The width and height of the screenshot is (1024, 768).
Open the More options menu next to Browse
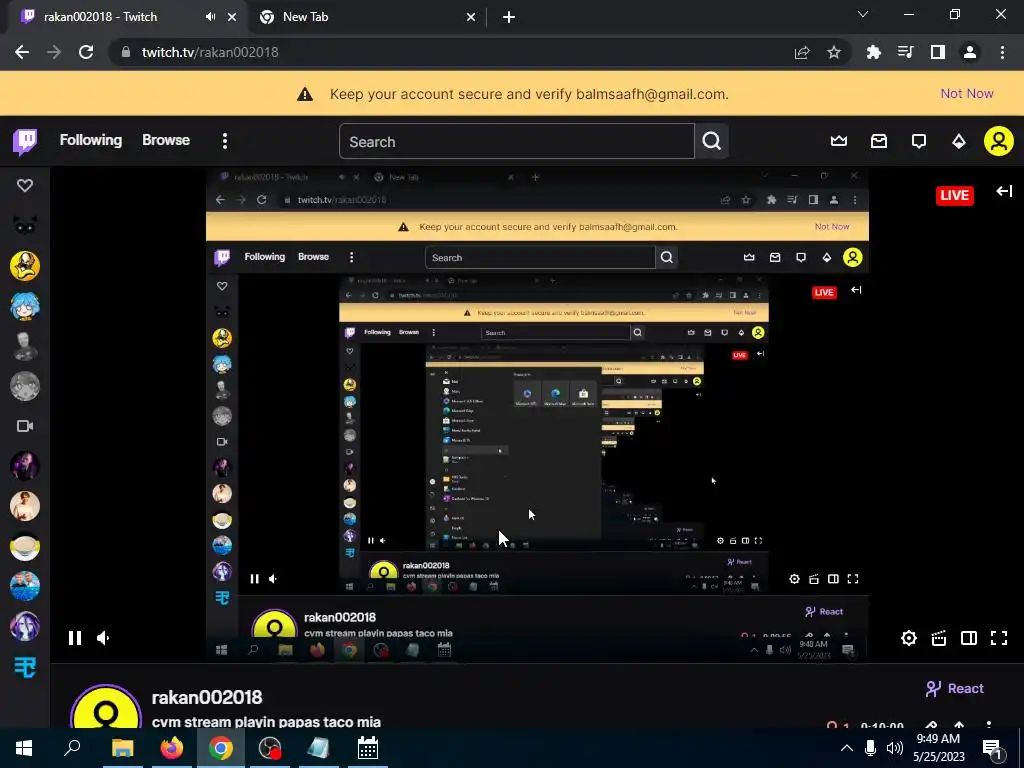225,141
